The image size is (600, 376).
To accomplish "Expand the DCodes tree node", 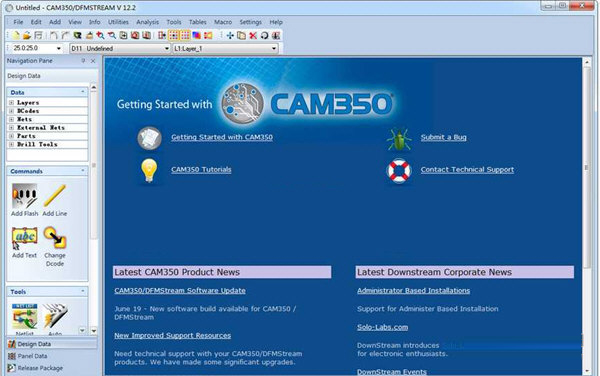I will click(x=11, y=111).
